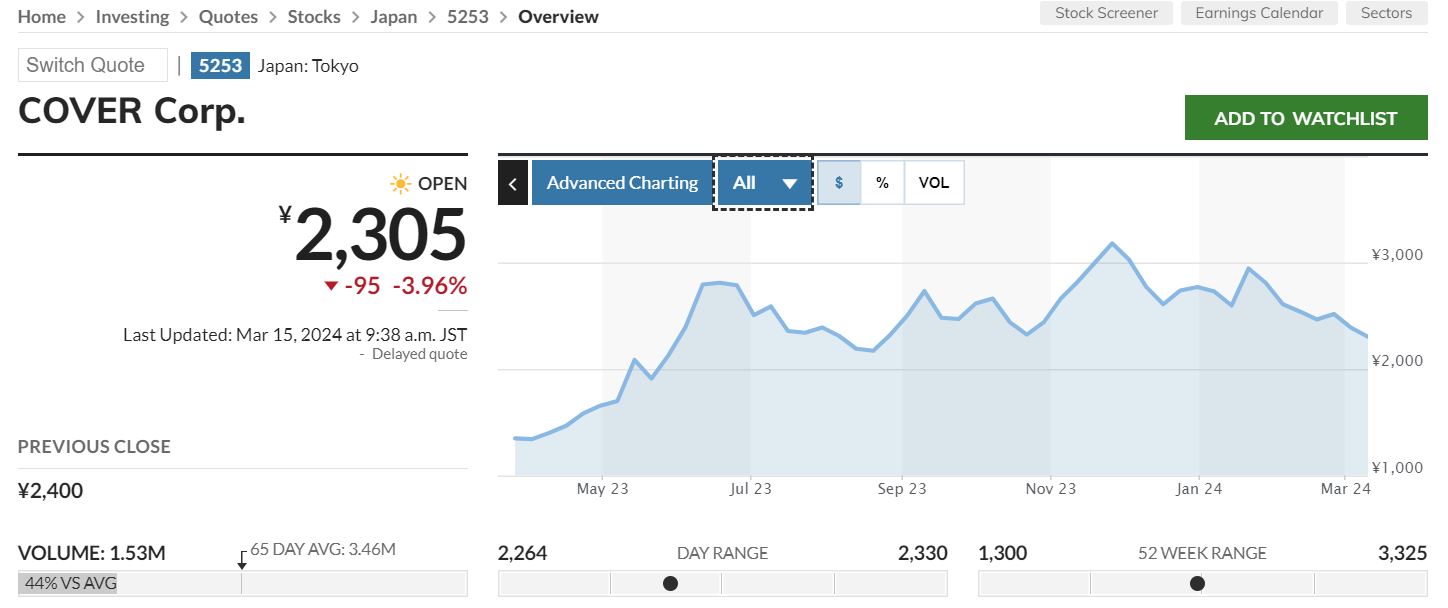Collapse chart with the left chevron button

pyautogui.click(x=513, y=183)
